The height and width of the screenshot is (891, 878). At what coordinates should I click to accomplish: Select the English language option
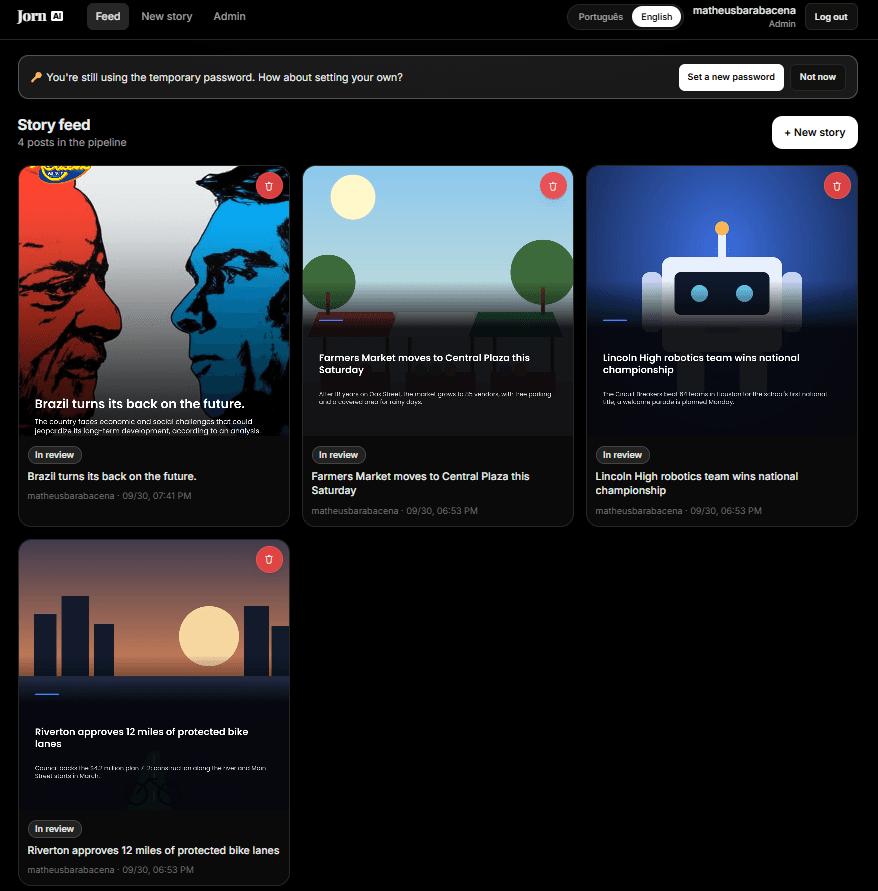coord(656,17)
